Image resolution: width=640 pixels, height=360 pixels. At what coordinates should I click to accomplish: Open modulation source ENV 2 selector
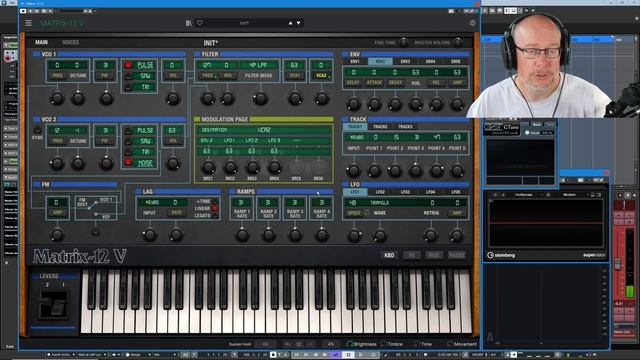point(207,140)
